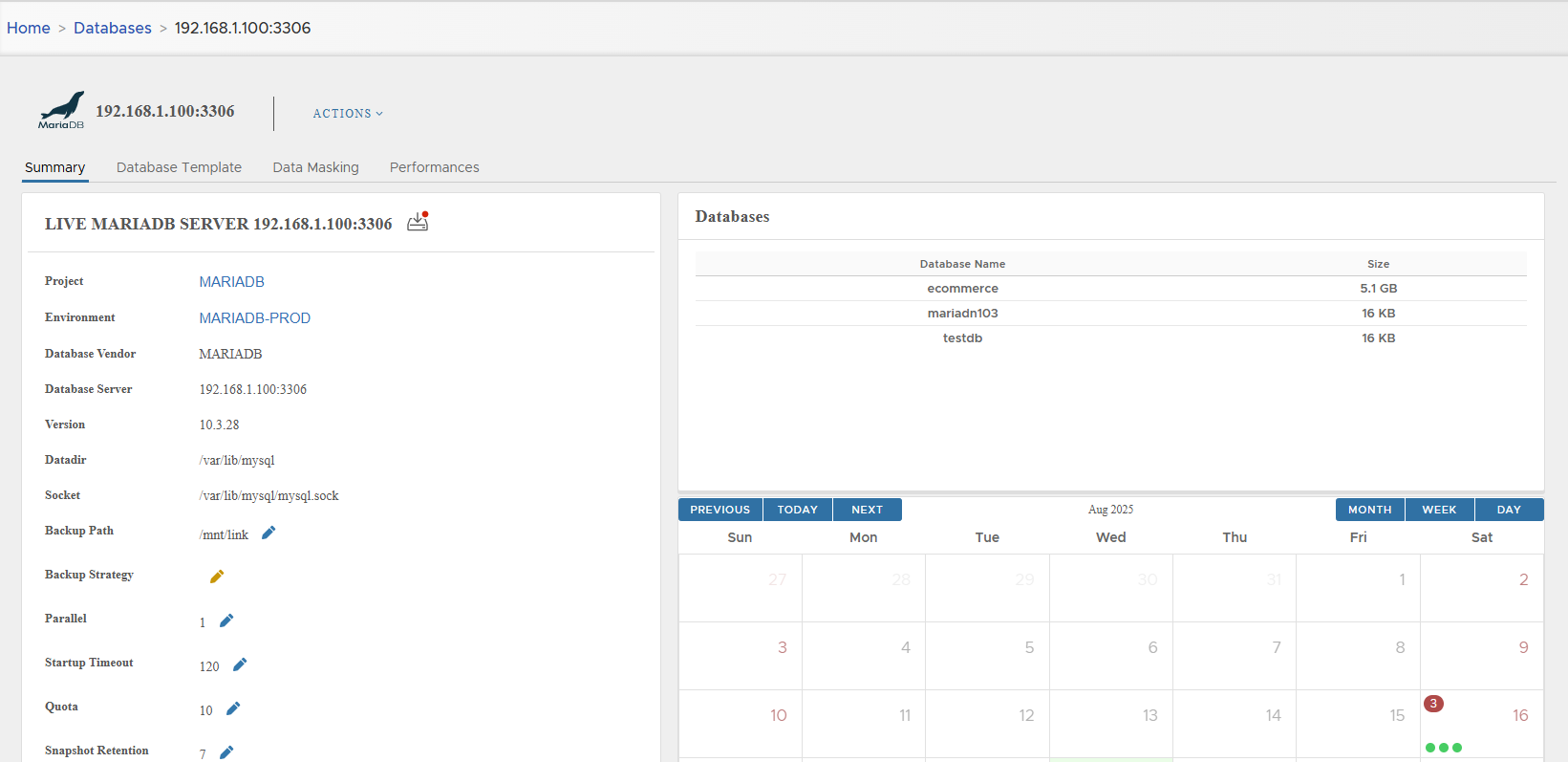Image resolution: width=1568 pixels, height=762 pixels.
Task: Edit the Snapshot Retention pencil icon
Action: (226, 752)
